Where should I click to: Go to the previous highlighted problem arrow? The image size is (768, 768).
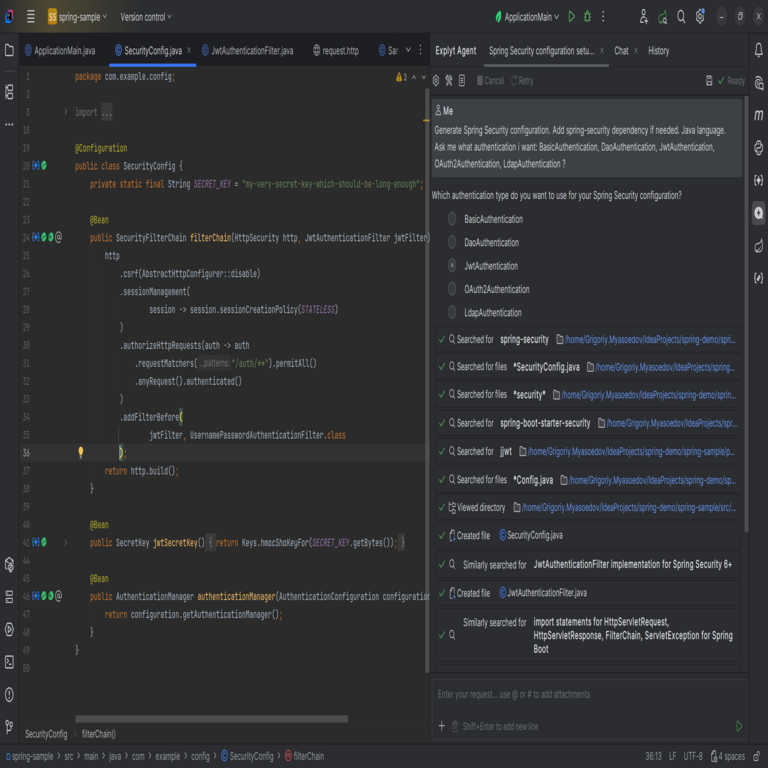(x=414, y=77)
